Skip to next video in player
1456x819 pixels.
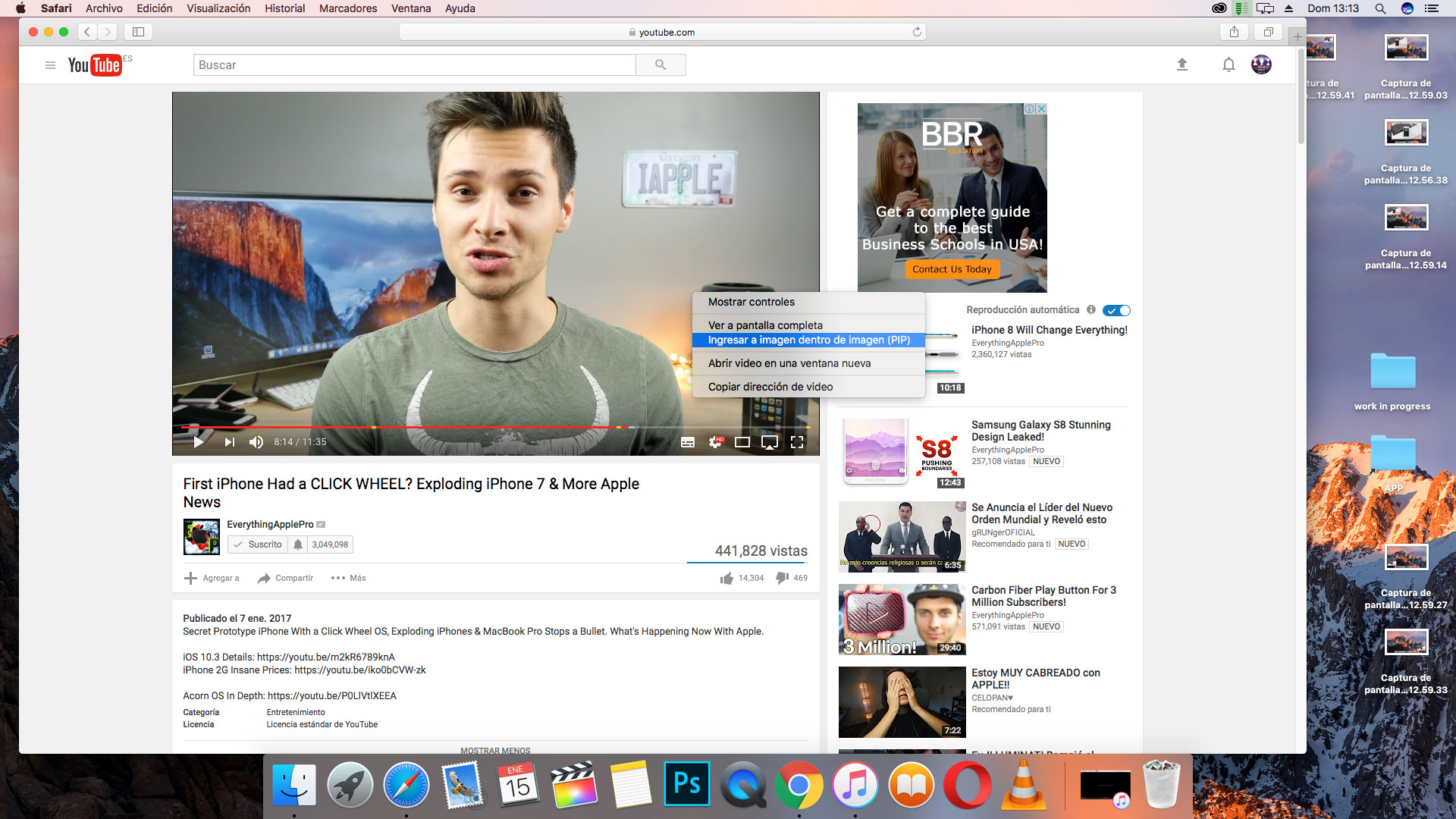229,442
